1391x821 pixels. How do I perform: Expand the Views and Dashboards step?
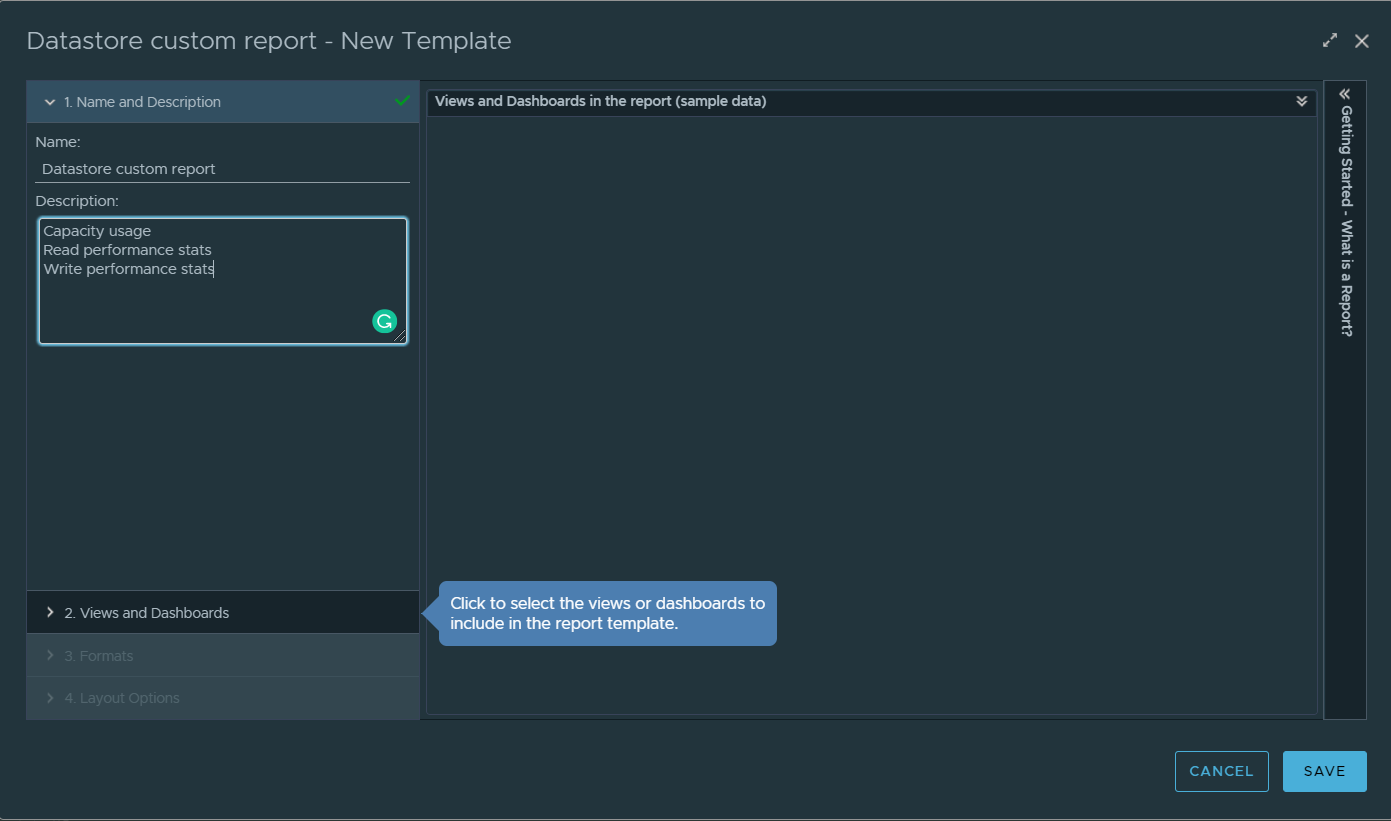(x=49, y=611)
